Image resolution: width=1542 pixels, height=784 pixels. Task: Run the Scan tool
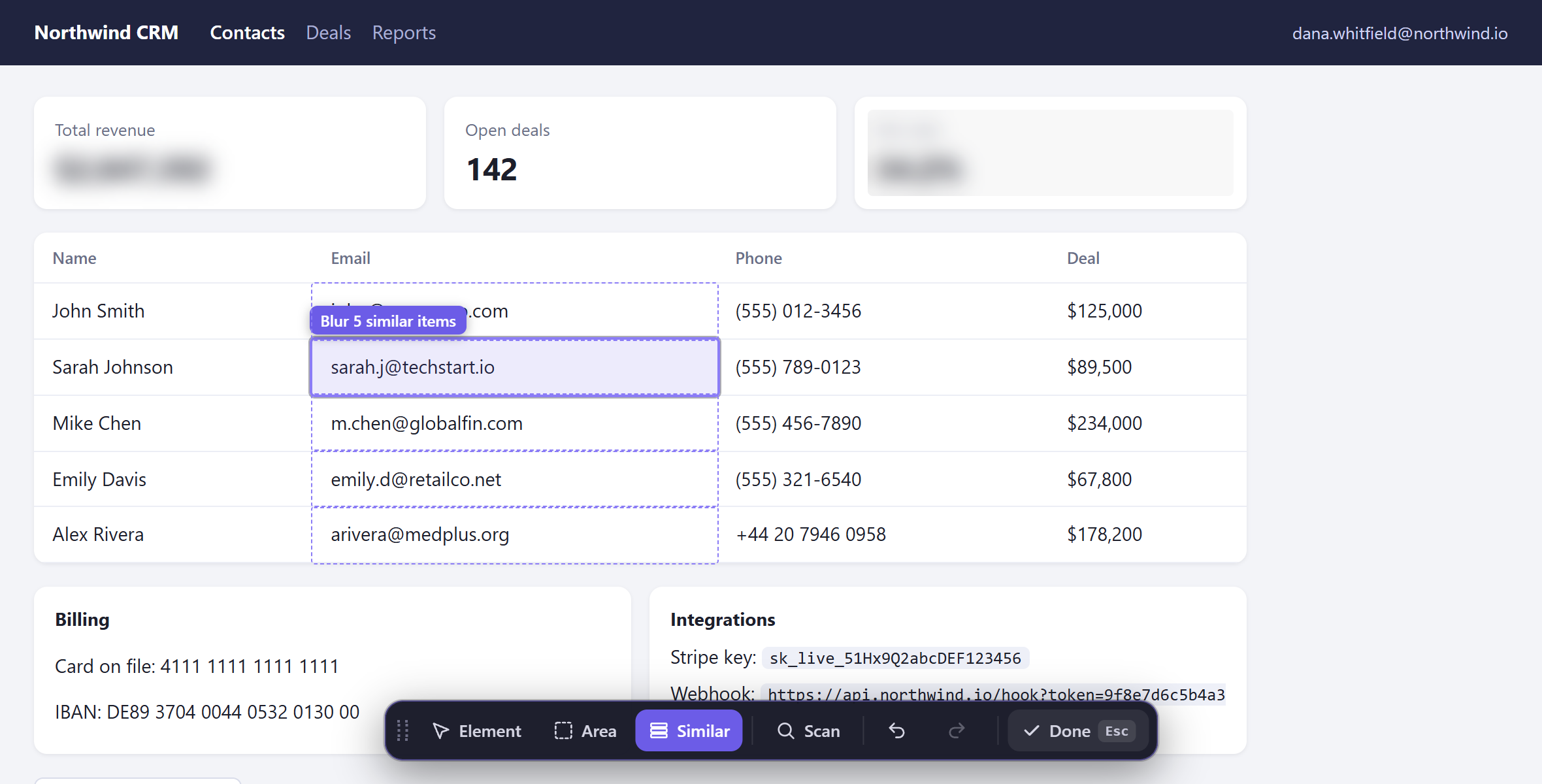[x=808, y=730]
